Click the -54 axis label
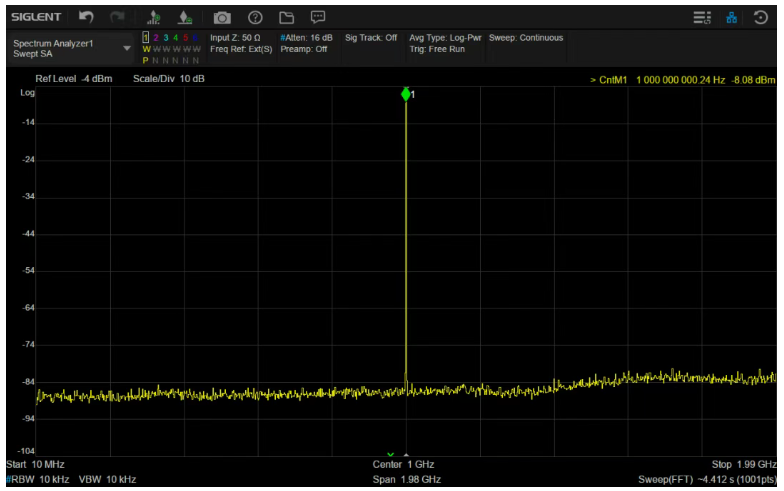 point(28,270)
